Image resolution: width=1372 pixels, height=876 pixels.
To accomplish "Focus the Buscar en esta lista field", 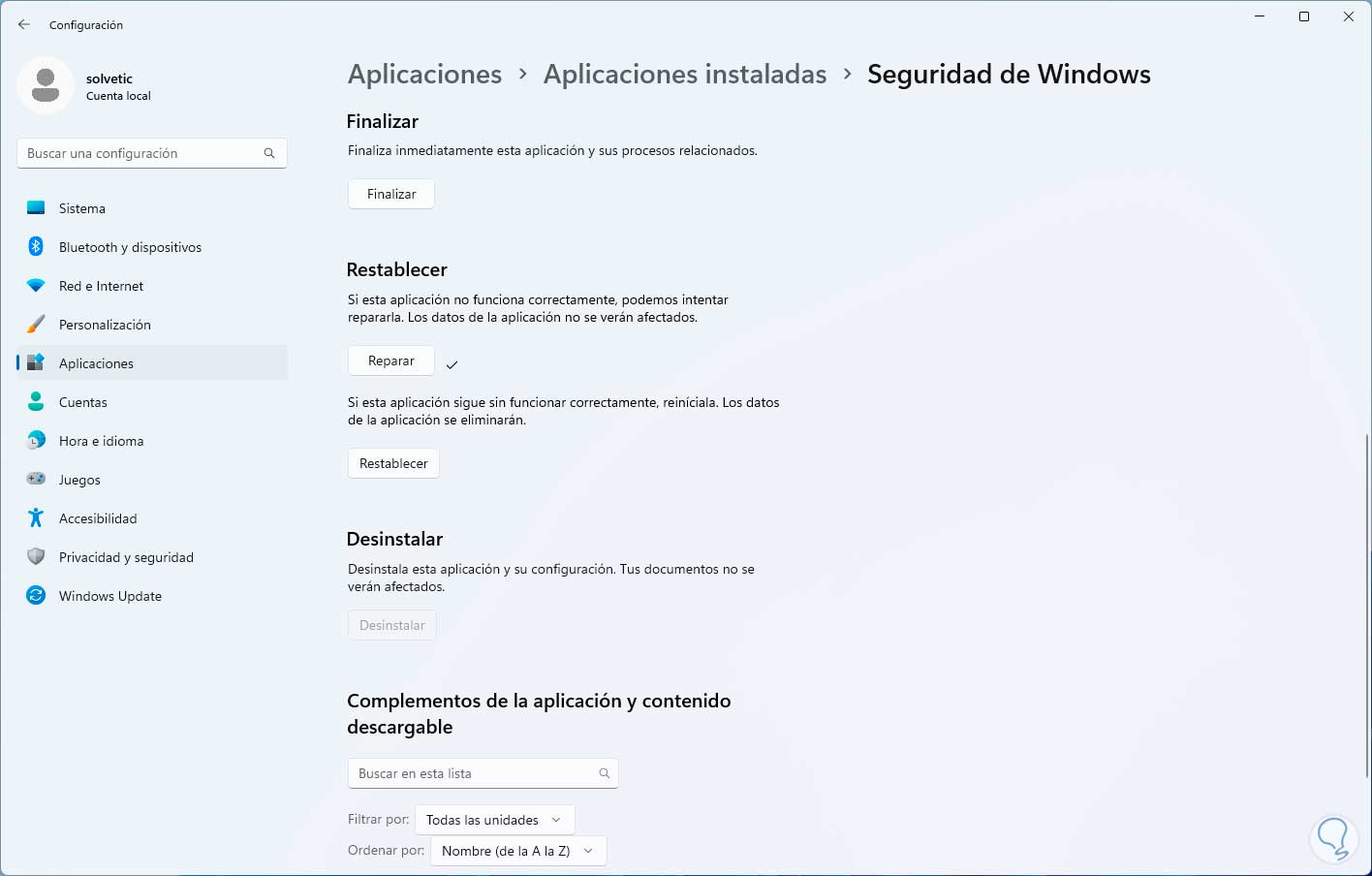I will tap(483, 773).
